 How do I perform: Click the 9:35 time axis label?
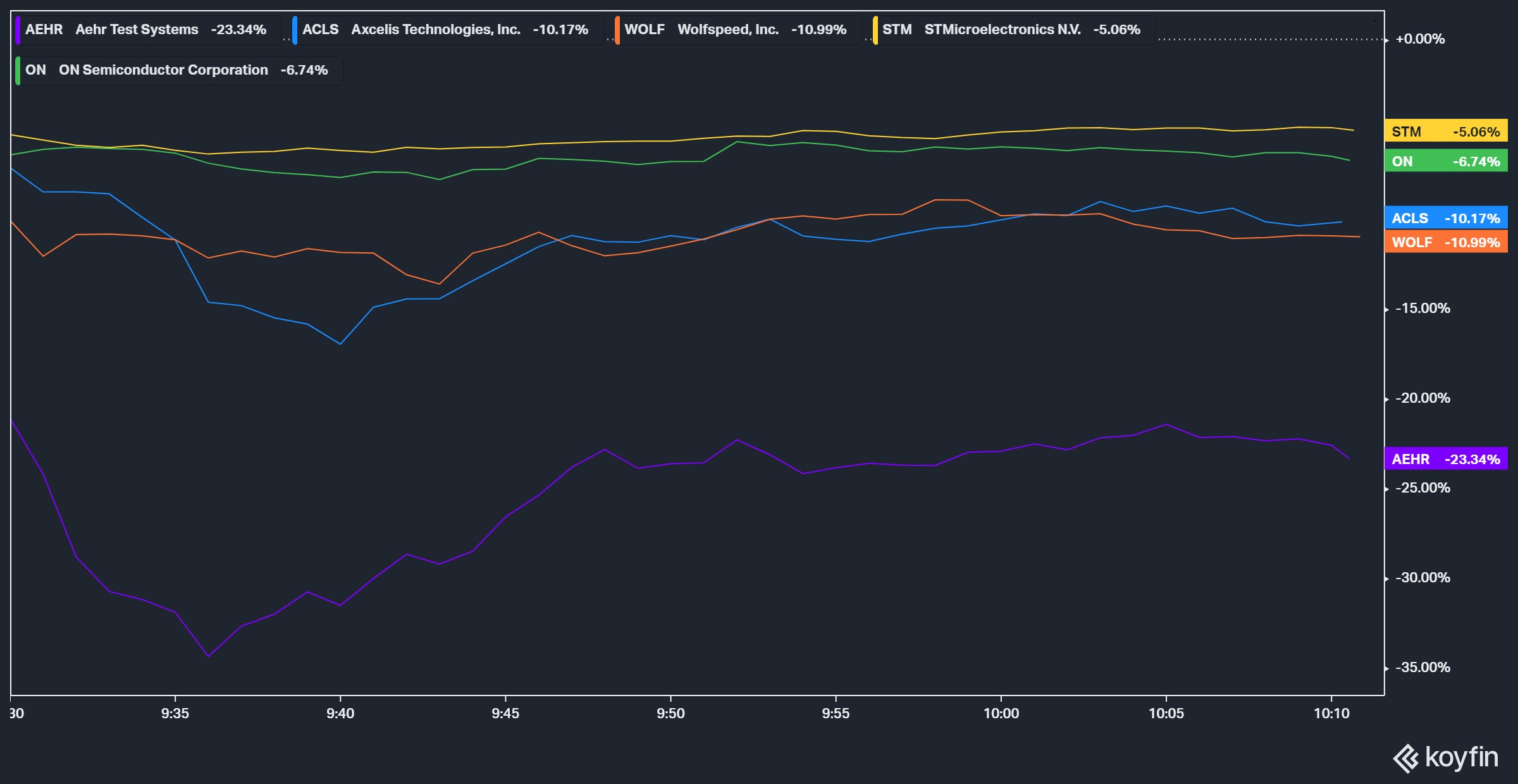click(x=175, y=714)
